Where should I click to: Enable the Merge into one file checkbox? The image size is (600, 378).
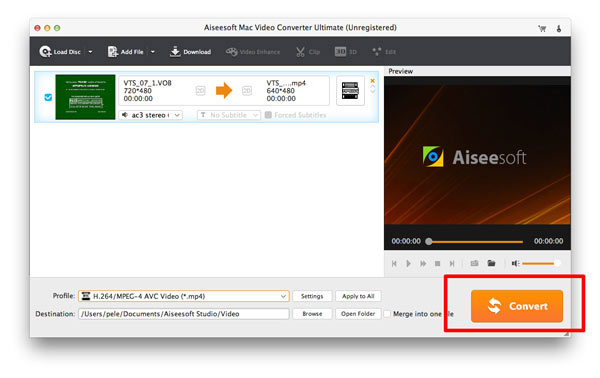387,314
